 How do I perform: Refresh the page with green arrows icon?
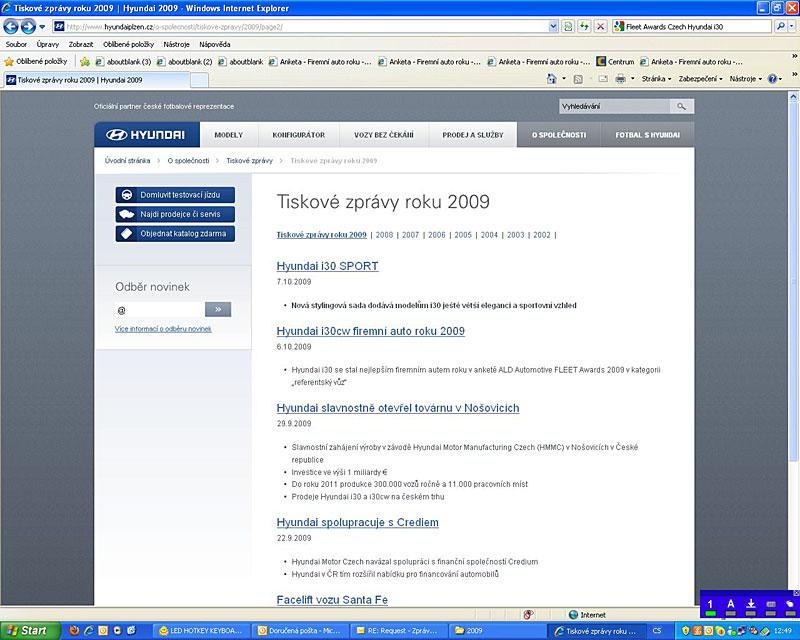point(584,27)
